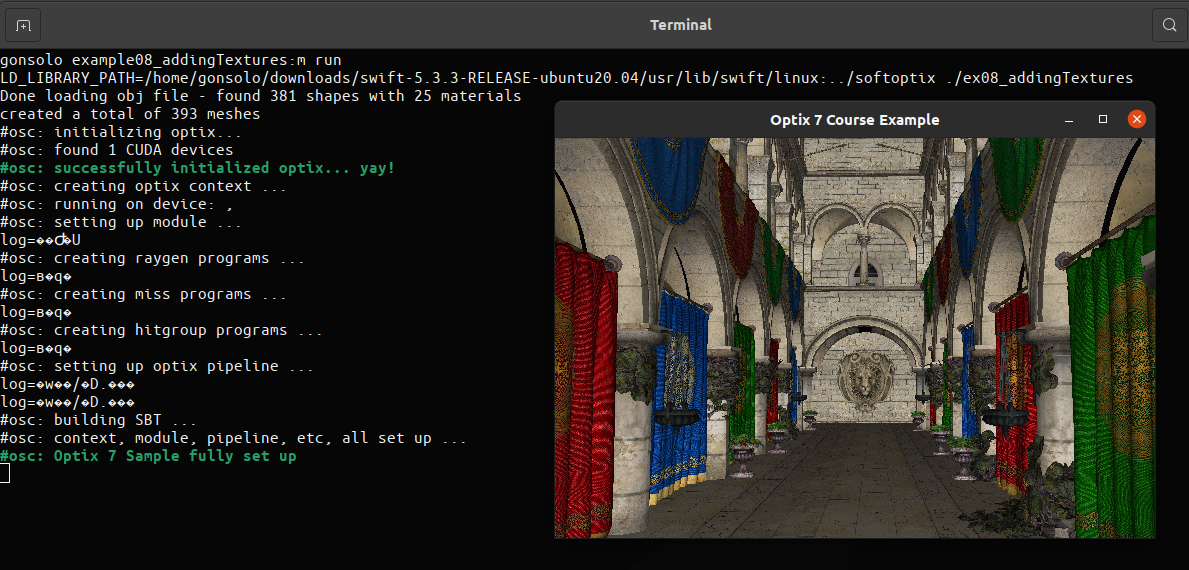Viewport: 1189px width, 570px height.
Task: Click 'created a total of 393 meshes'
Action: (130, 114)
